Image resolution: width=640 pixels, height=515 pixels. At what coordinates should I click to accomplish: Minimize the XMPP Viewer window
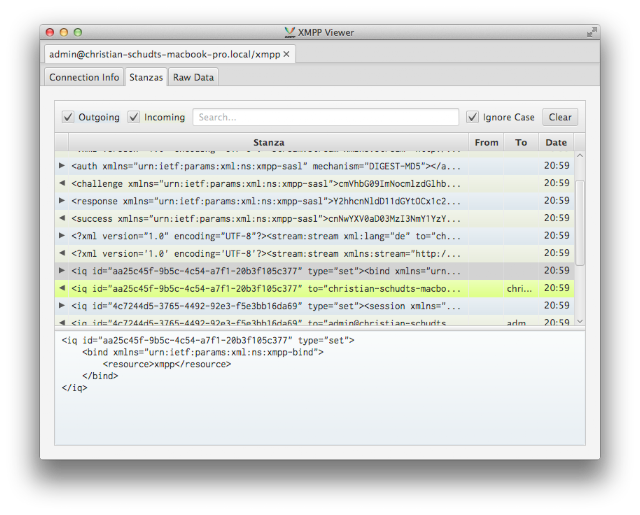point(64,32)
